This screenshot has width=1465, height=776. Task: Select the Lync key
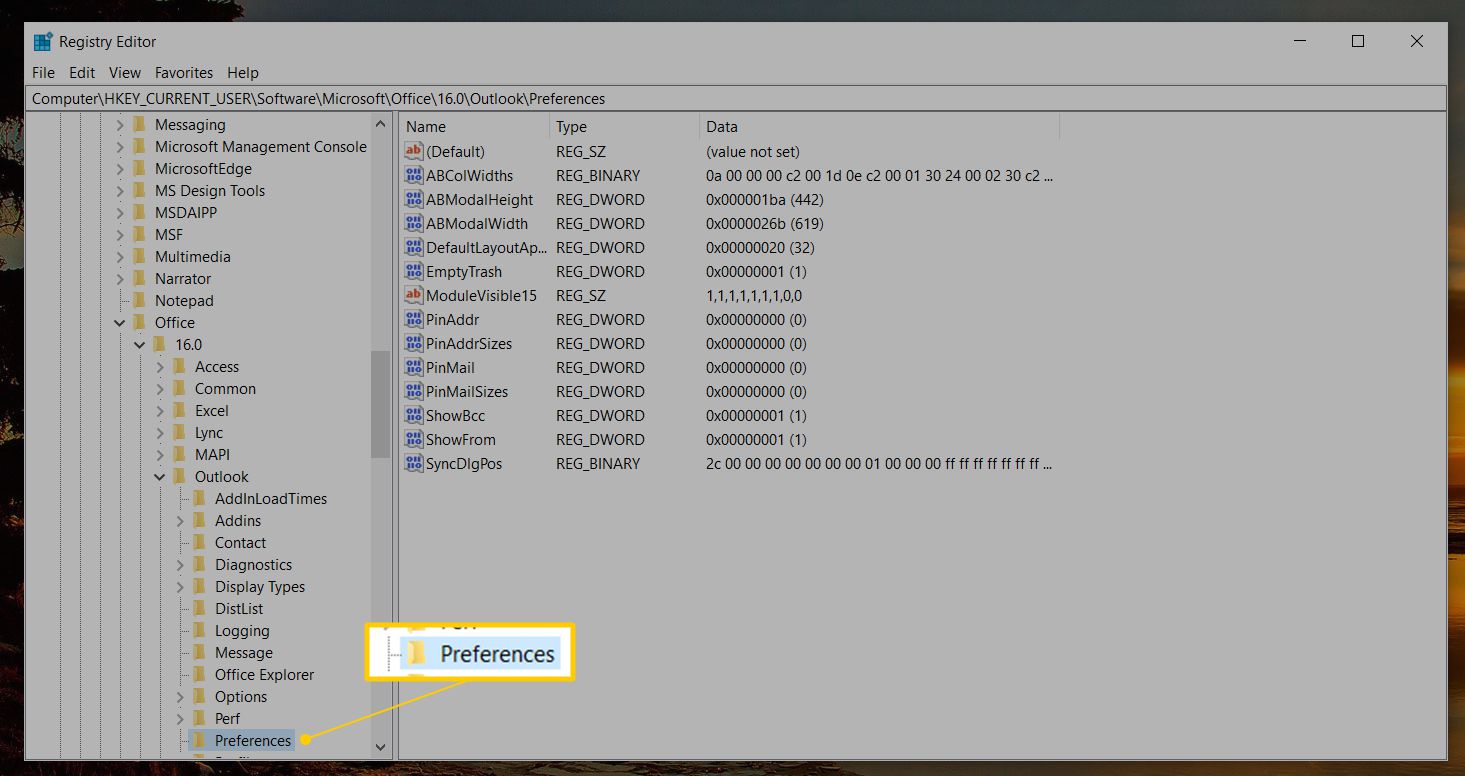tap(209, 432)
